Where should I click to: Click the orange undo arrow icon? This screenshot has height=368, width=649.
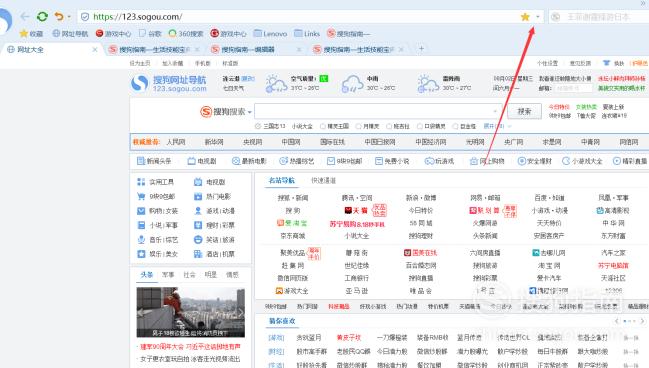click(59, 17)
